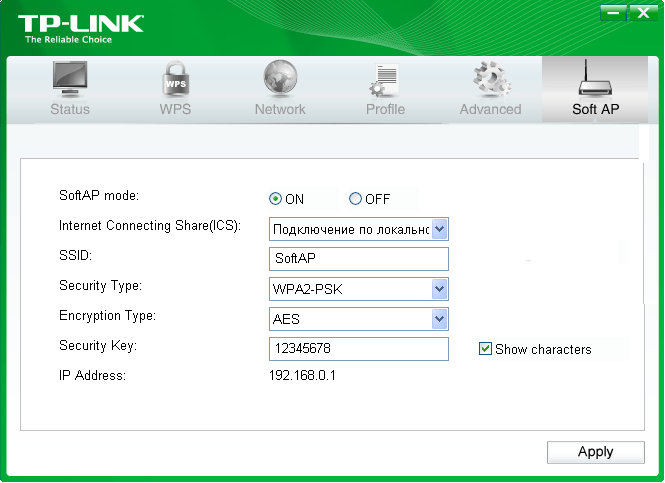
Task: Click the Internet Connecting Share(ICS) label
Action: point(150,225)
